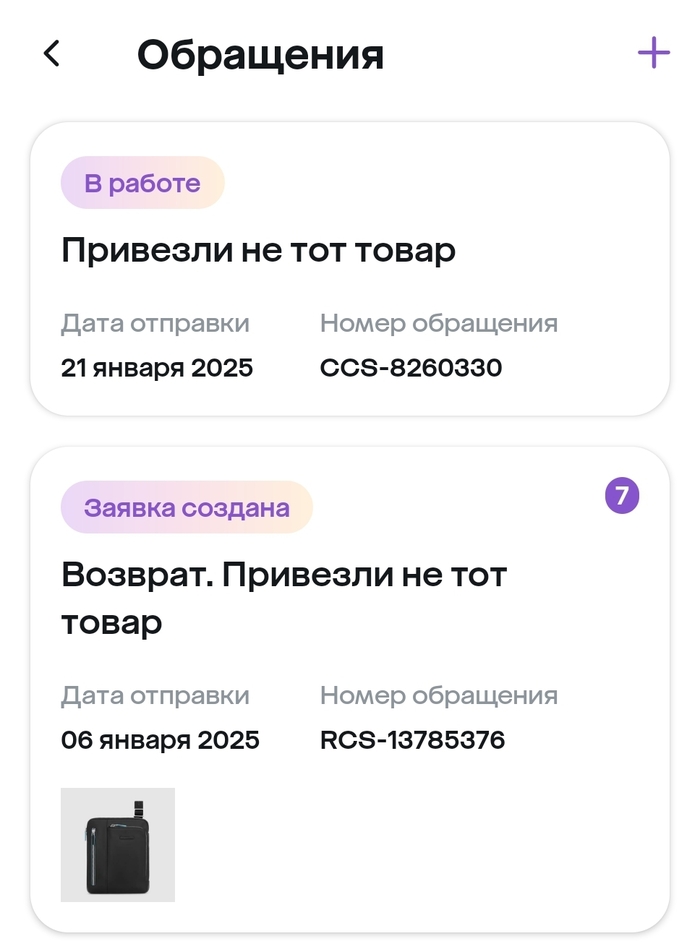This screenshot has width=700, height=944.
Task: Open the "Возврат. Привезли не тот товар" request
Action: pos(284,598)
